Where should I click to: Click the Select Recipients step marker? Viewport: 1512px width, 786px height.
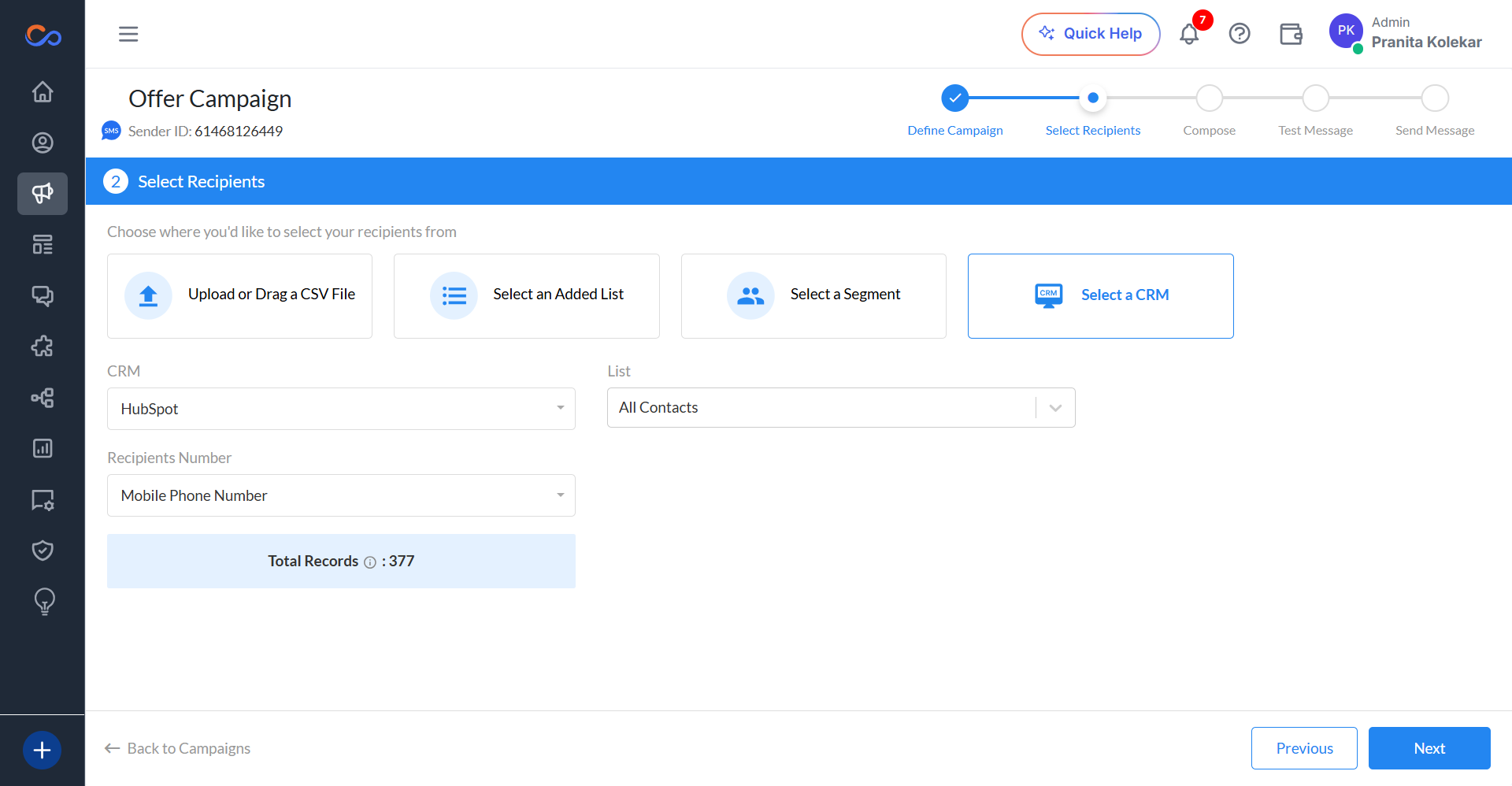[1093, 98]
